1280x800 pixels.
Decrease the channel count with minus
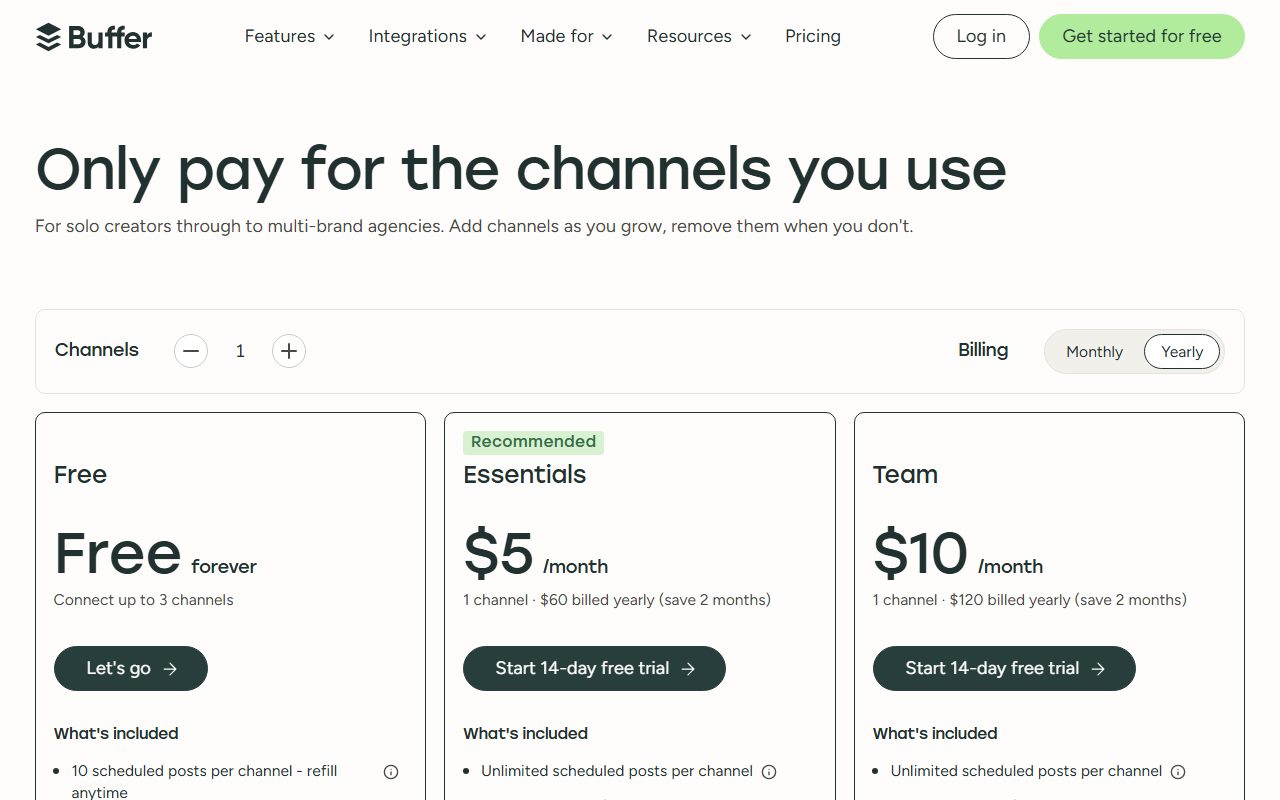tap(191, 351)
